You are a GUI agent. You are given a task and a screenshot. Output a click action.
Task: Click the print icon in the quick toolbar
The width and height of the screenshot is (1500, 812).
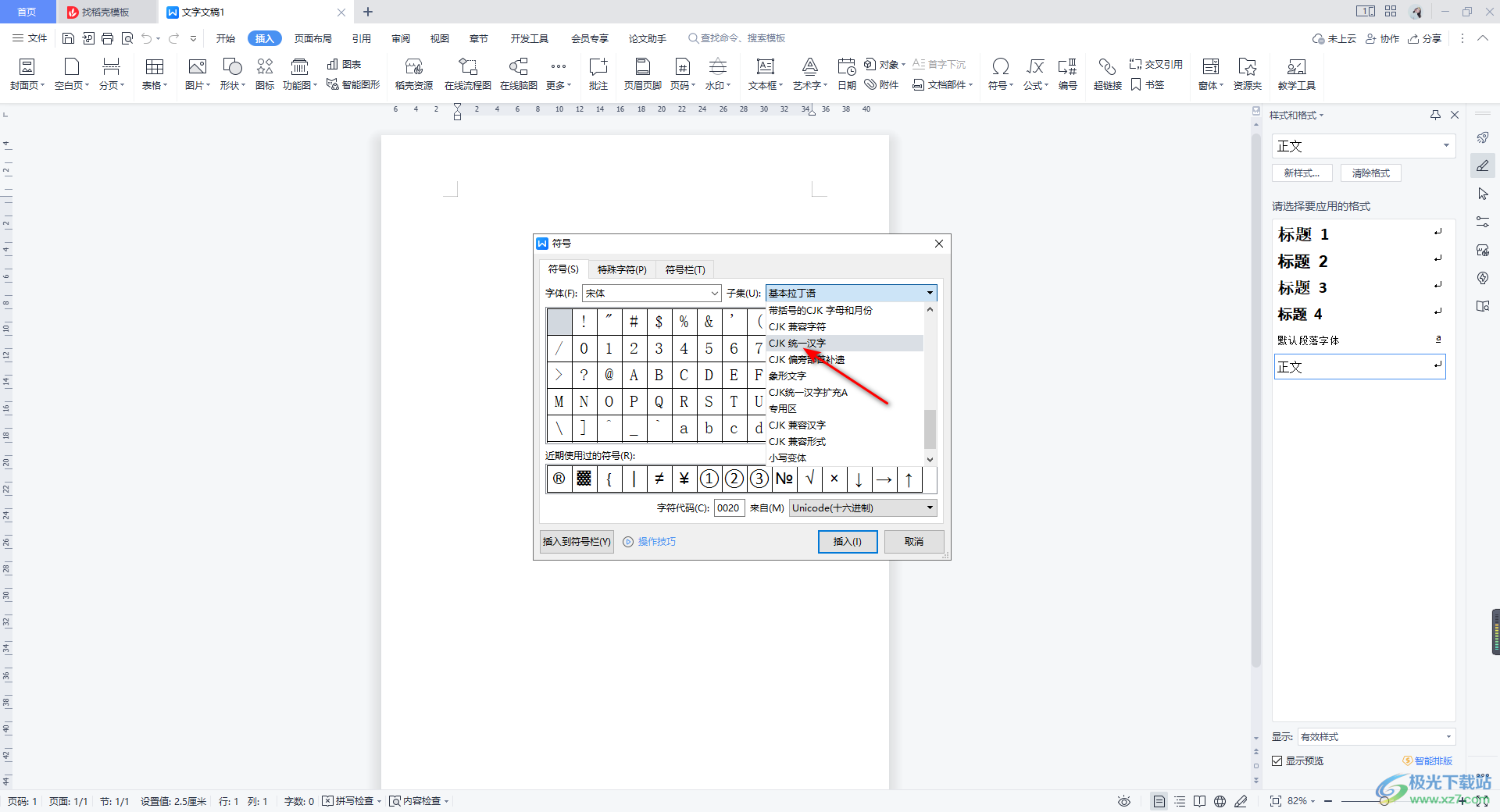(108, 38)
